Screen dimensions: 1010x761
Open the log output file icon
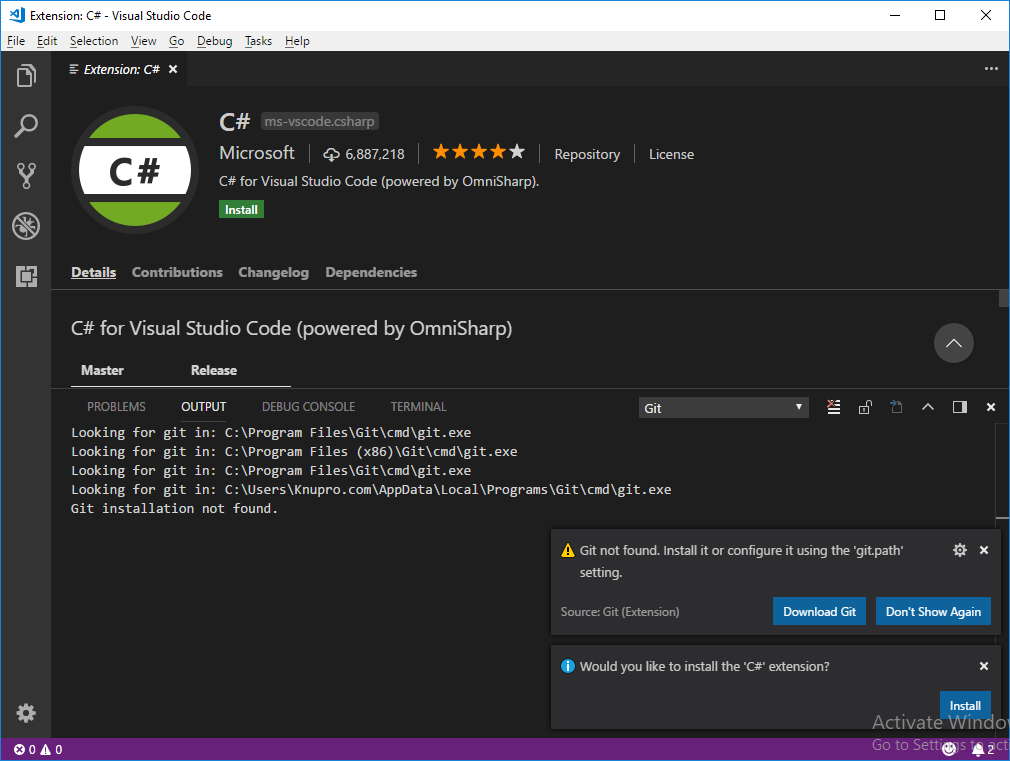896,407
